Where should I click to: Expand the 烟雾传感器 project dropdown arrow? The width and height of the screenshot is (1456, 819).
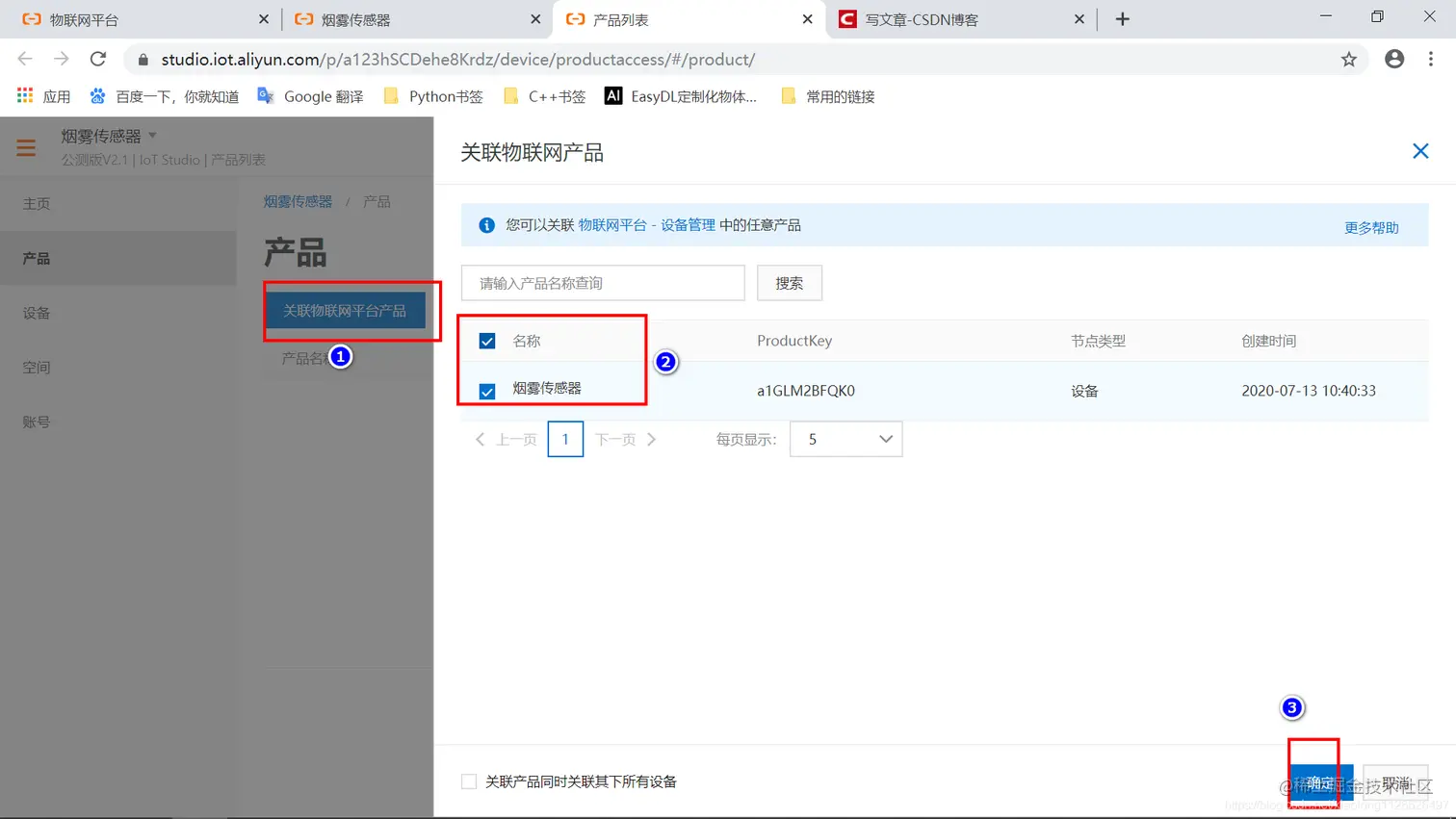click(x=152, y=135)
